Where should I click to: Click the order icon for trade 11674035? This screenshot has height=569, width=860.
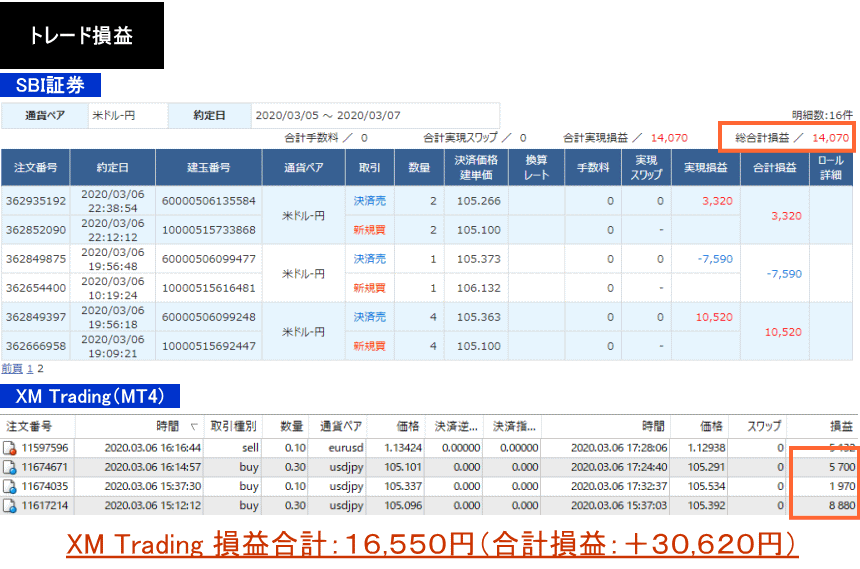tap(9, 485)
